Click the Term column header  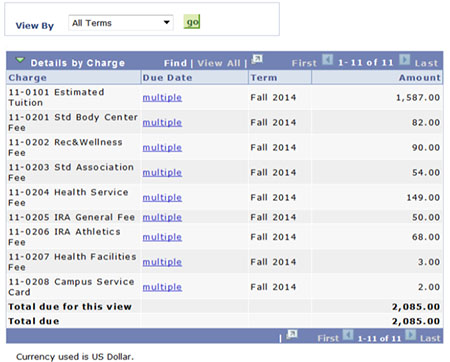tap(264, 77)
